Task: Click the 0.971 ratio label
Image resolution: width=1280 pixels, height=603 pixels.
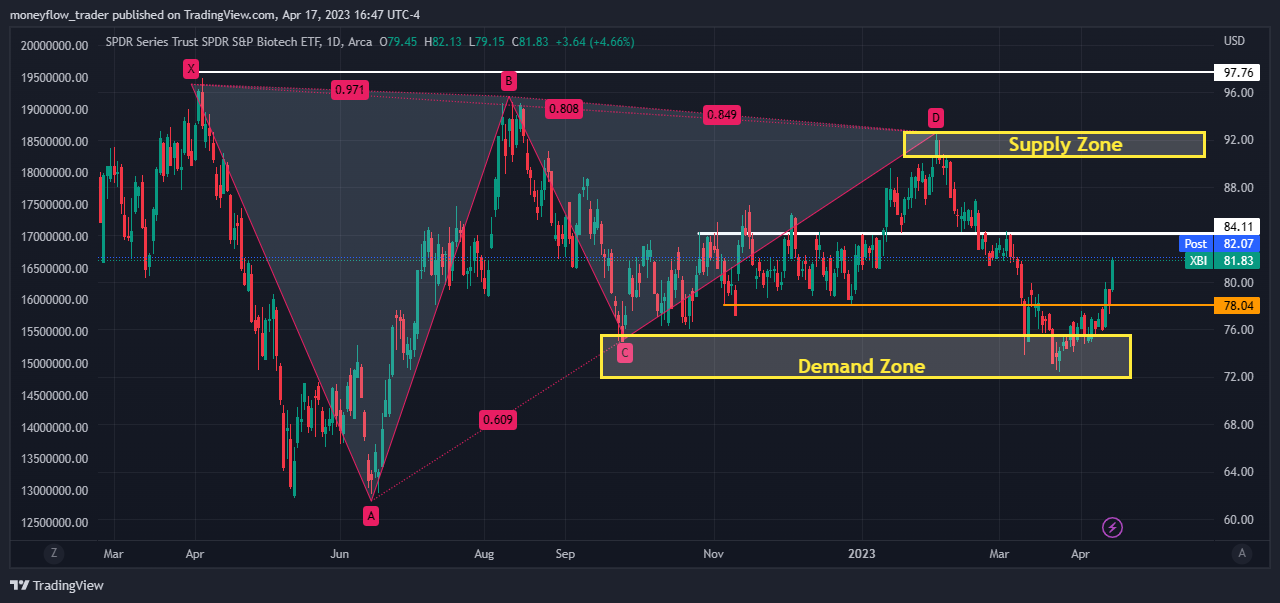Action: coord(350,89)
